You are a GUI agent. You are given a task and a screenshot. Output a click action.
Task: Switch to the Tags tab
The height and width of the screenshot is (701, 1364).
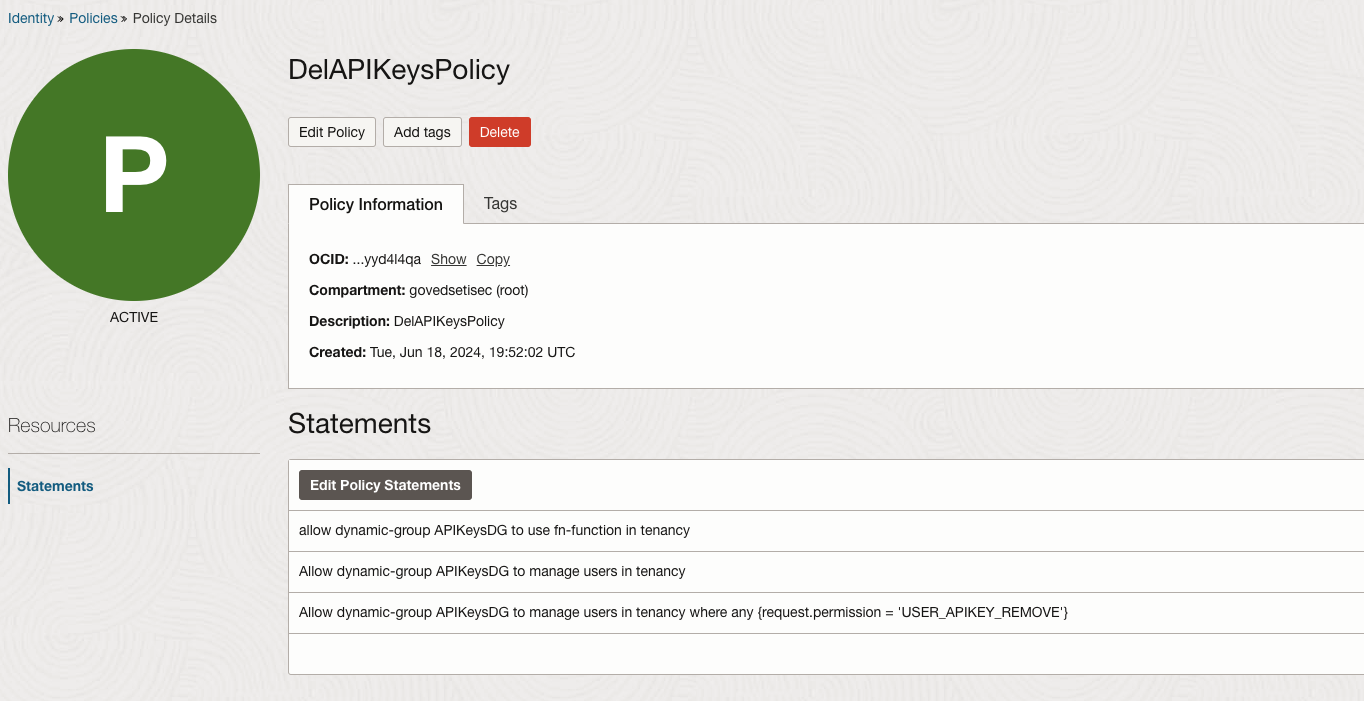point(500,204)
